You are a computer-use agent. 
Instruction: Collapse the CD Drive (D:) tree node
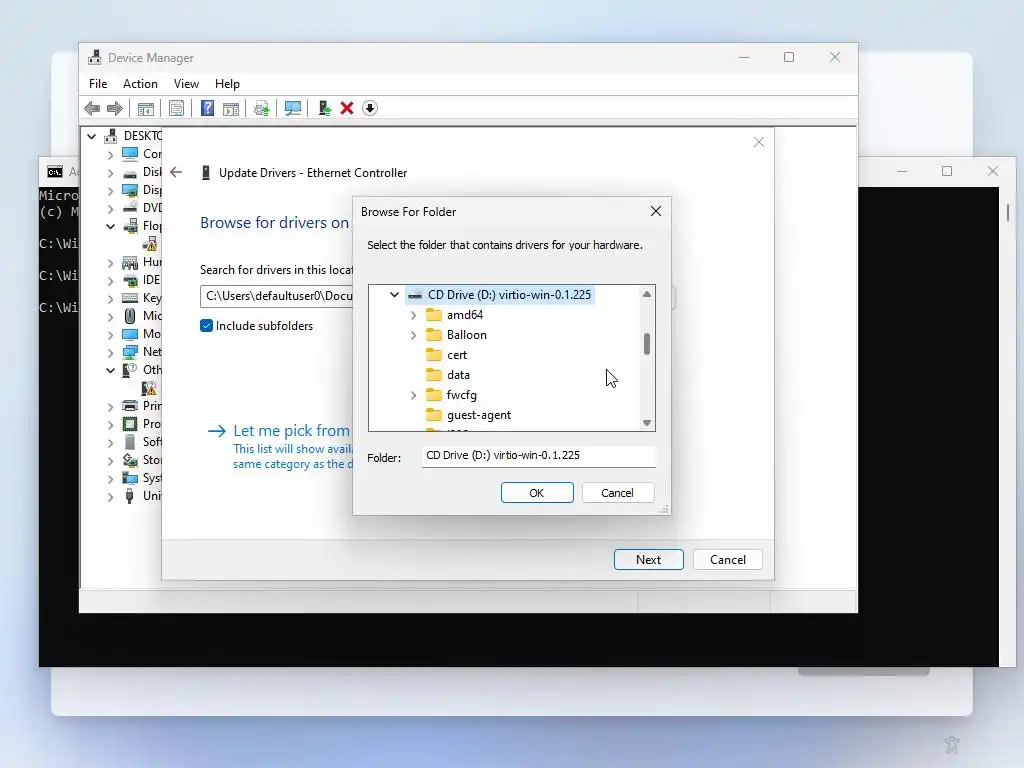394,295
